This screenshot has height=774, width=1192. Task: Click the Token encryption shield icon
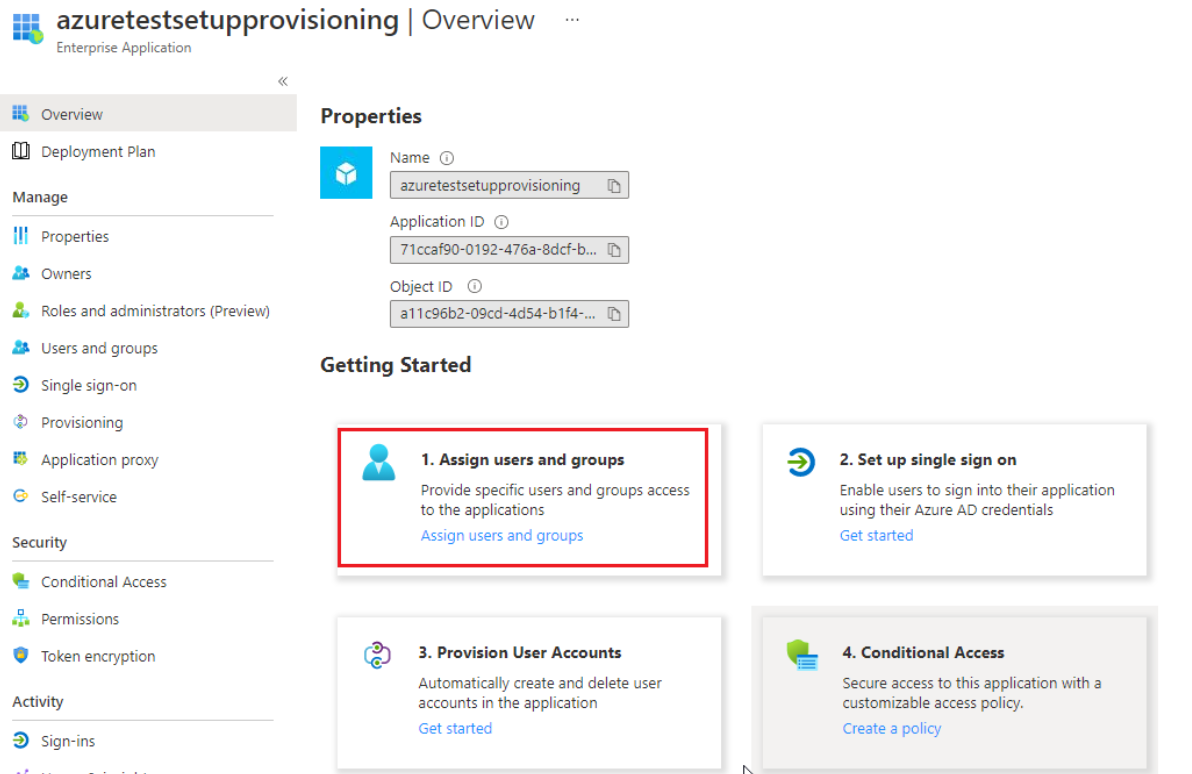[21, 655]
